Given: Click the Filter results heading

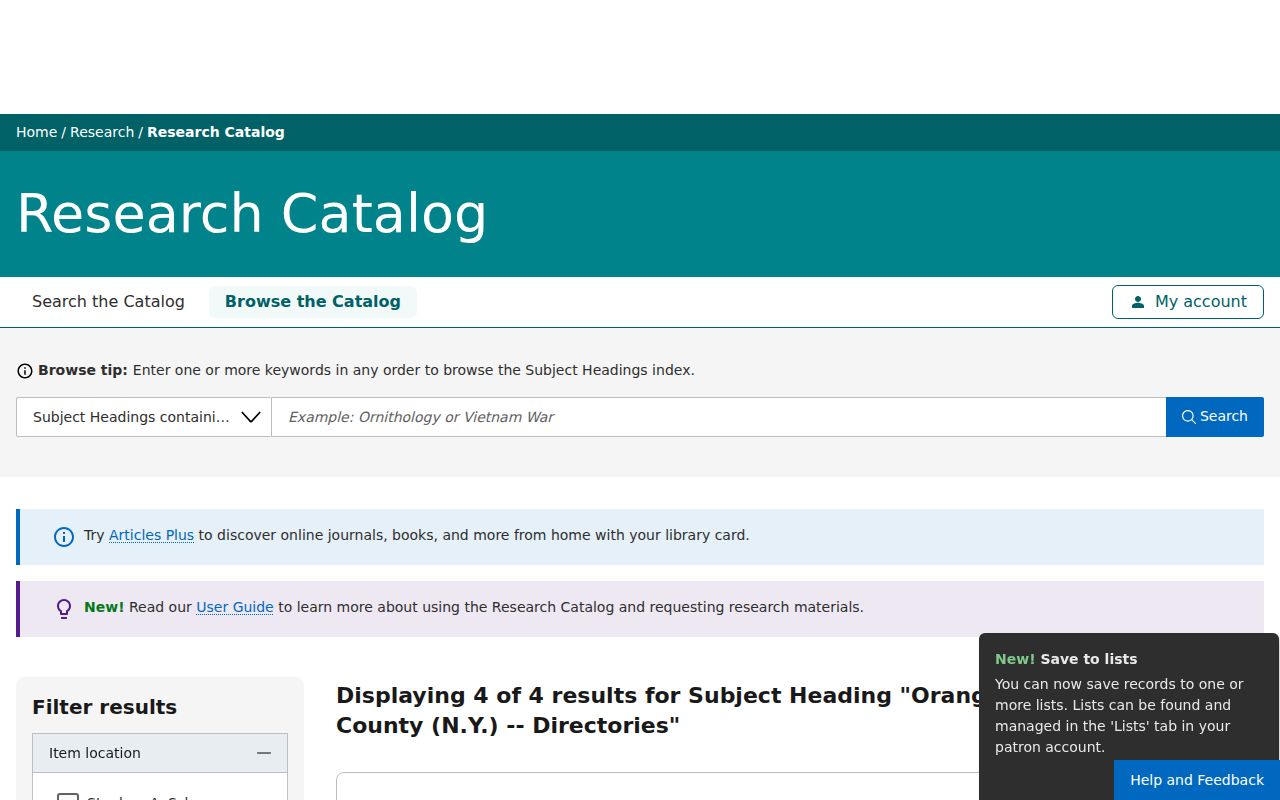Looking at the screenshot, I should 105,707.
